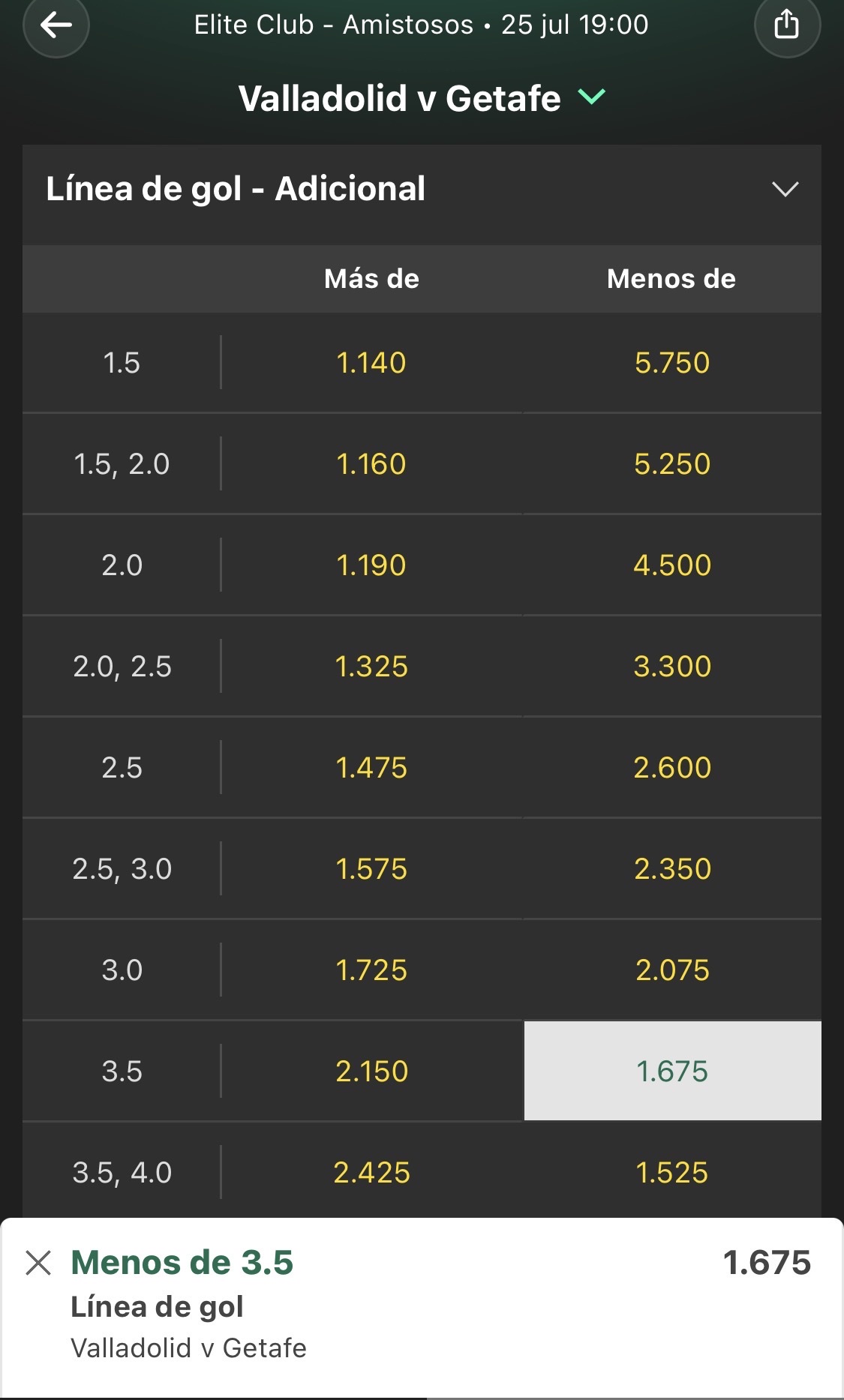844x1400 pixels.
Task: Tap Más de 2.5 odds 1.475
Action: (371, 768)
